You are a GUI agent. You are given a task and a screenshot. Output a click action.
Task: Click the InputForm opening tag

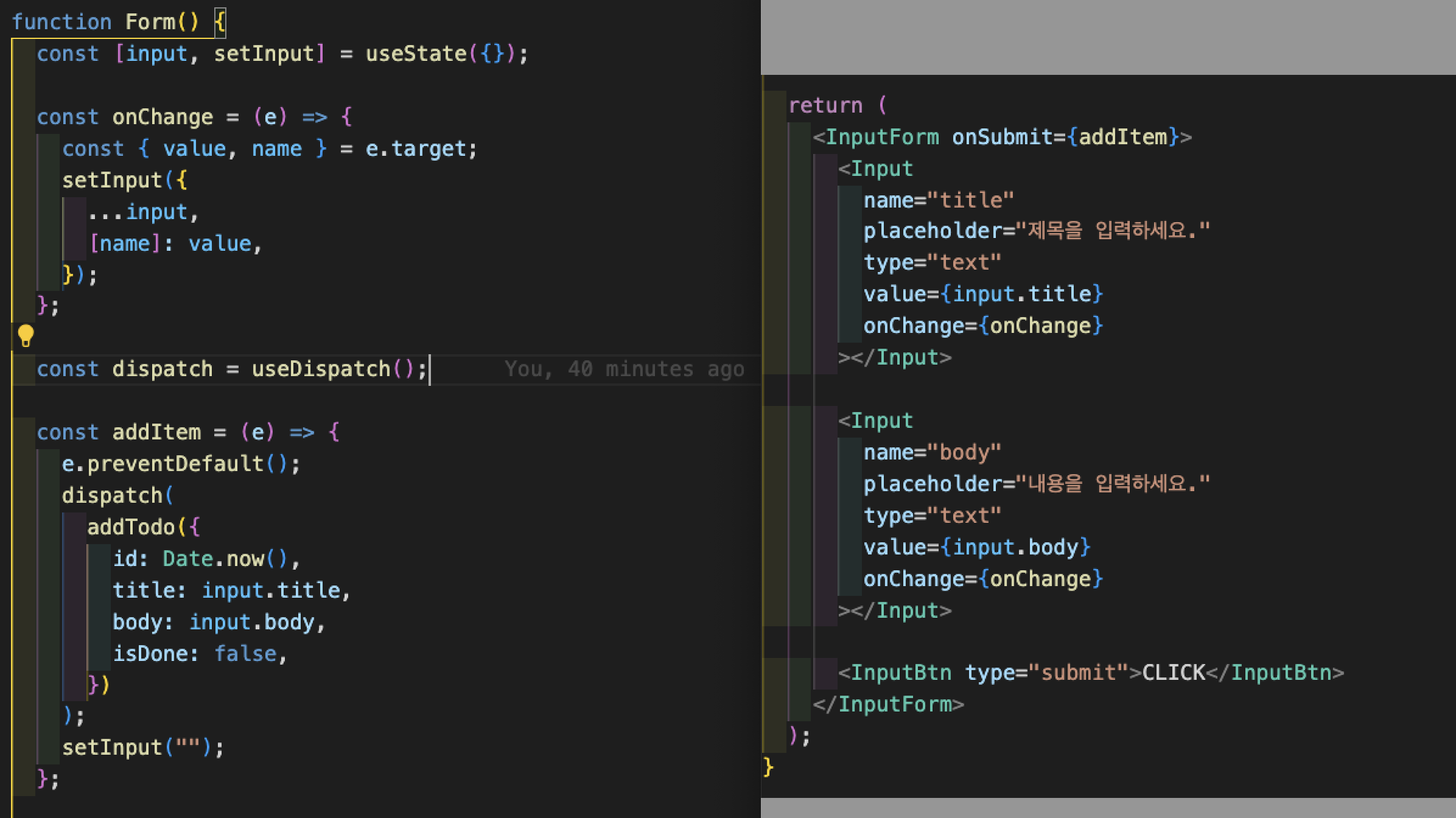tap(883, 137)
